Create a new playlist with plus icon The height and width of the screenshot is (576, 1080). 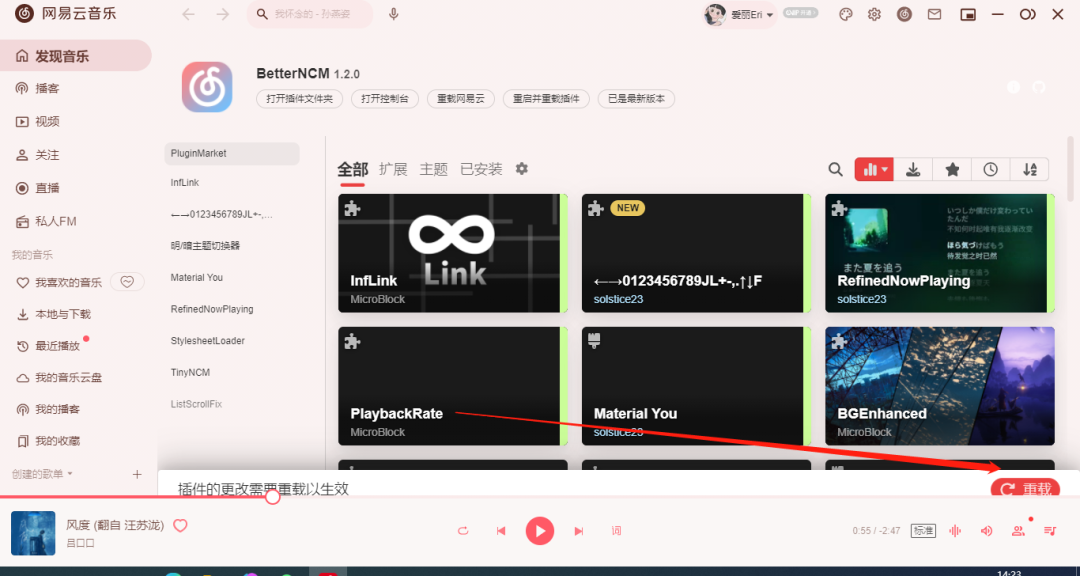pos(137,474)
